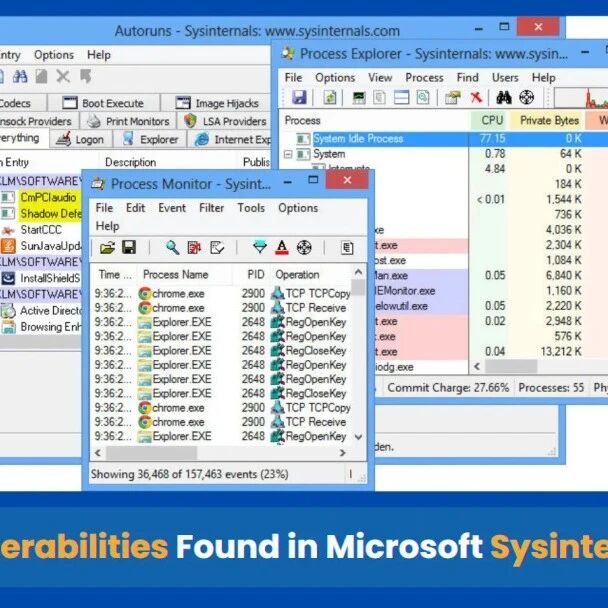Viewport: 608px width, 608px height.
Task: Click the right arrow of Process Monitor horizontal scrollbar
Action: (342, 453)
